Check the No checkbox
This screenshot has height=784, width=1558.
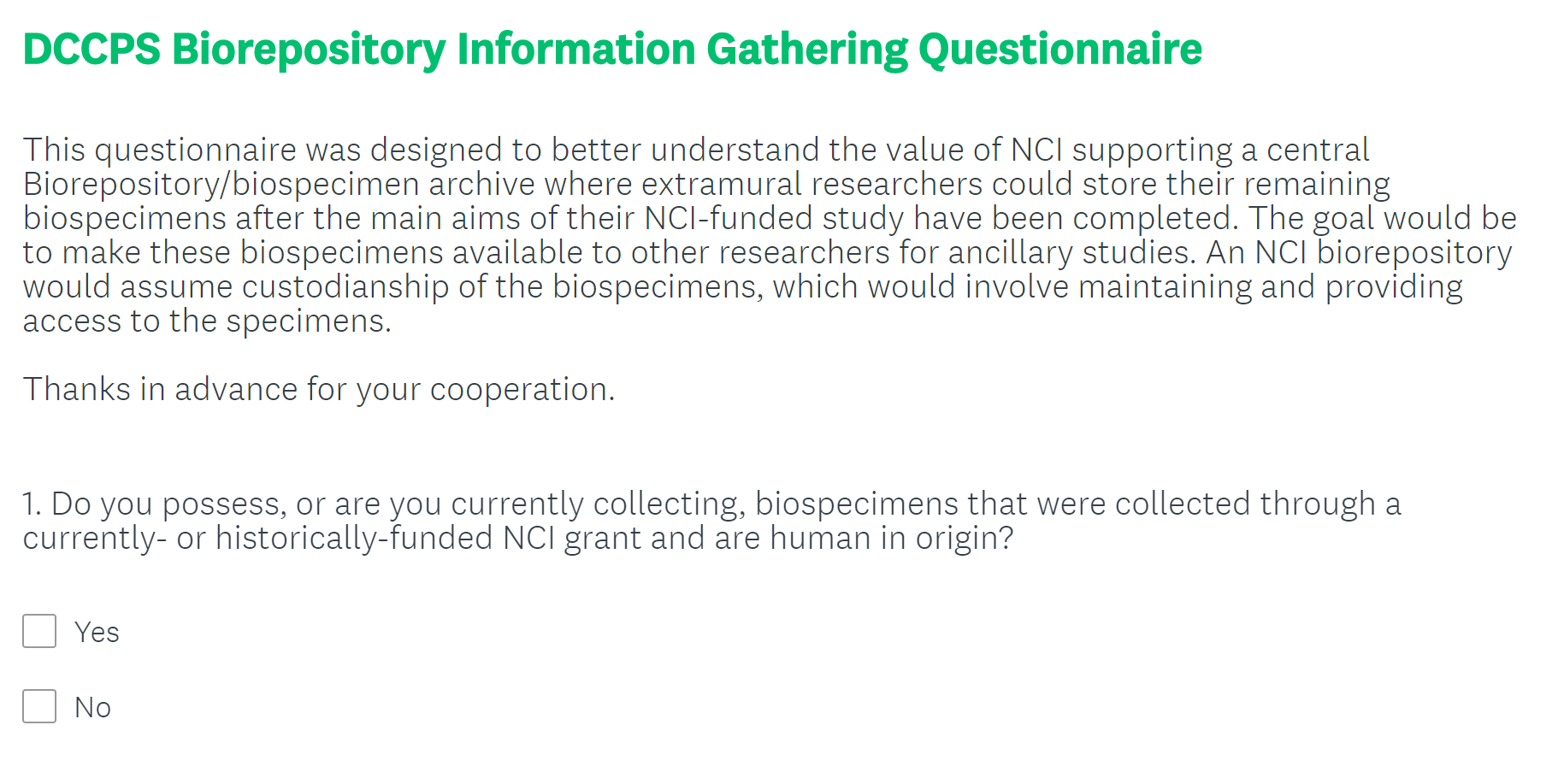(39, 706)
